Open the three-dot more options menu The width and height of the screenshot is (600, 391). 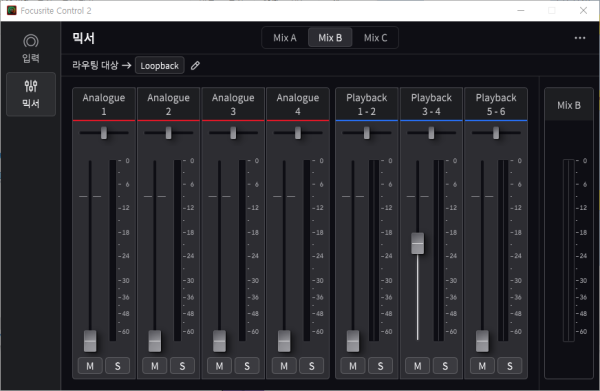pyautogui.click(x=580, y=38)
